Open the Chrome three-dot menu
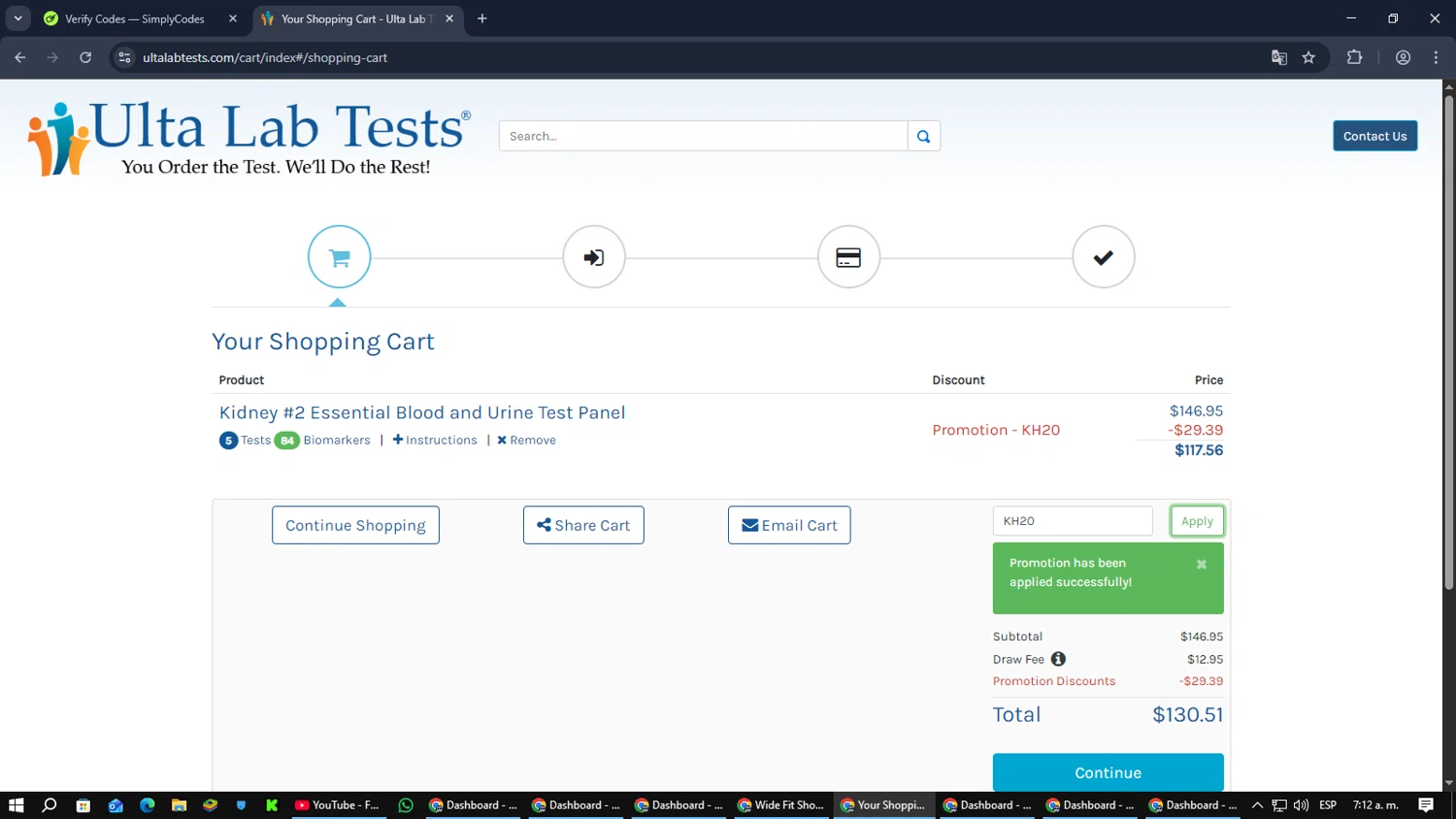This screenshot has height=819, width=1456. click(x=1436, y=57)
